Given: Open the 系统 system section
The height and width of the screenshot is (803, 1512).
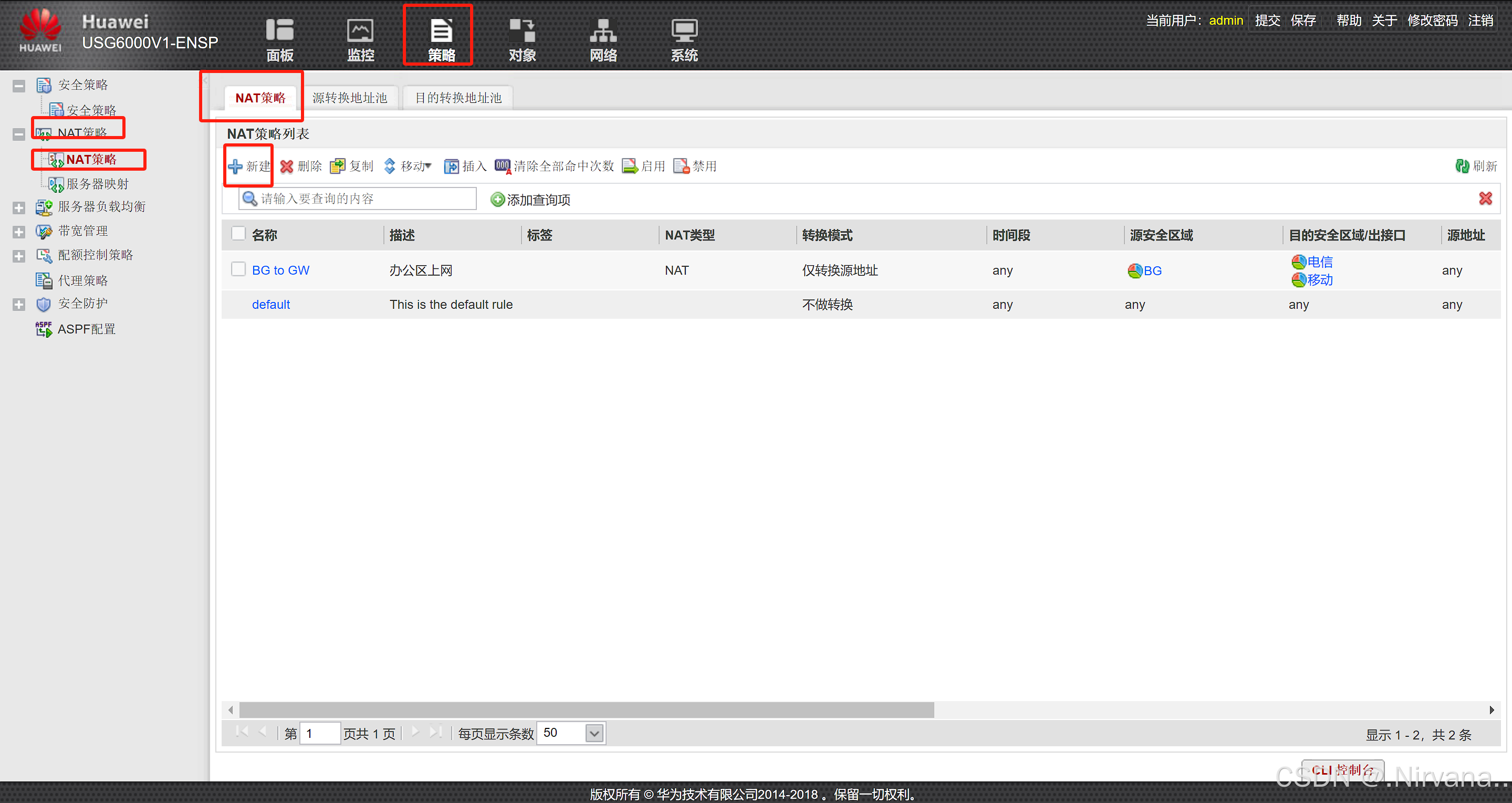Looking at the screenshot, I should [x=684, y=39].
